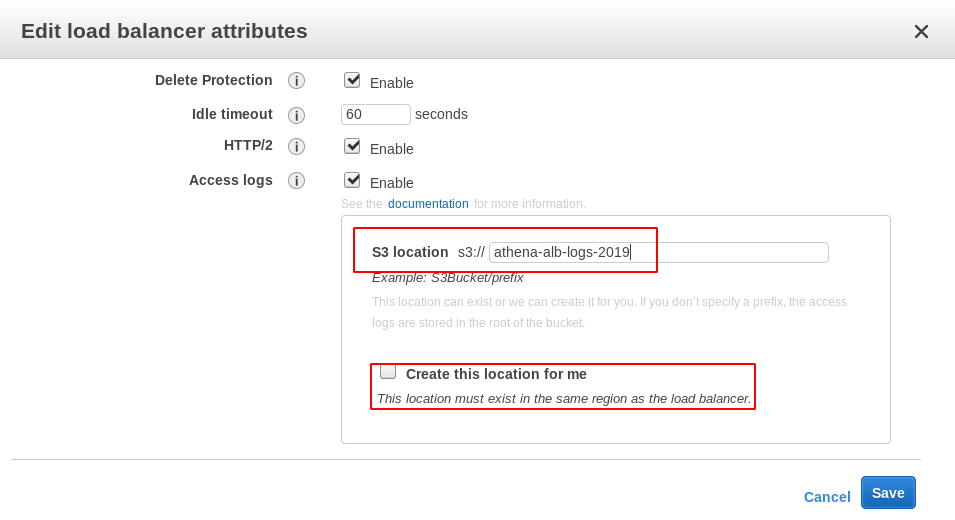Viewport: 955px width, 520px height.
Task: Cancel editing the load balancer attributes
Action: pos(827,497)
